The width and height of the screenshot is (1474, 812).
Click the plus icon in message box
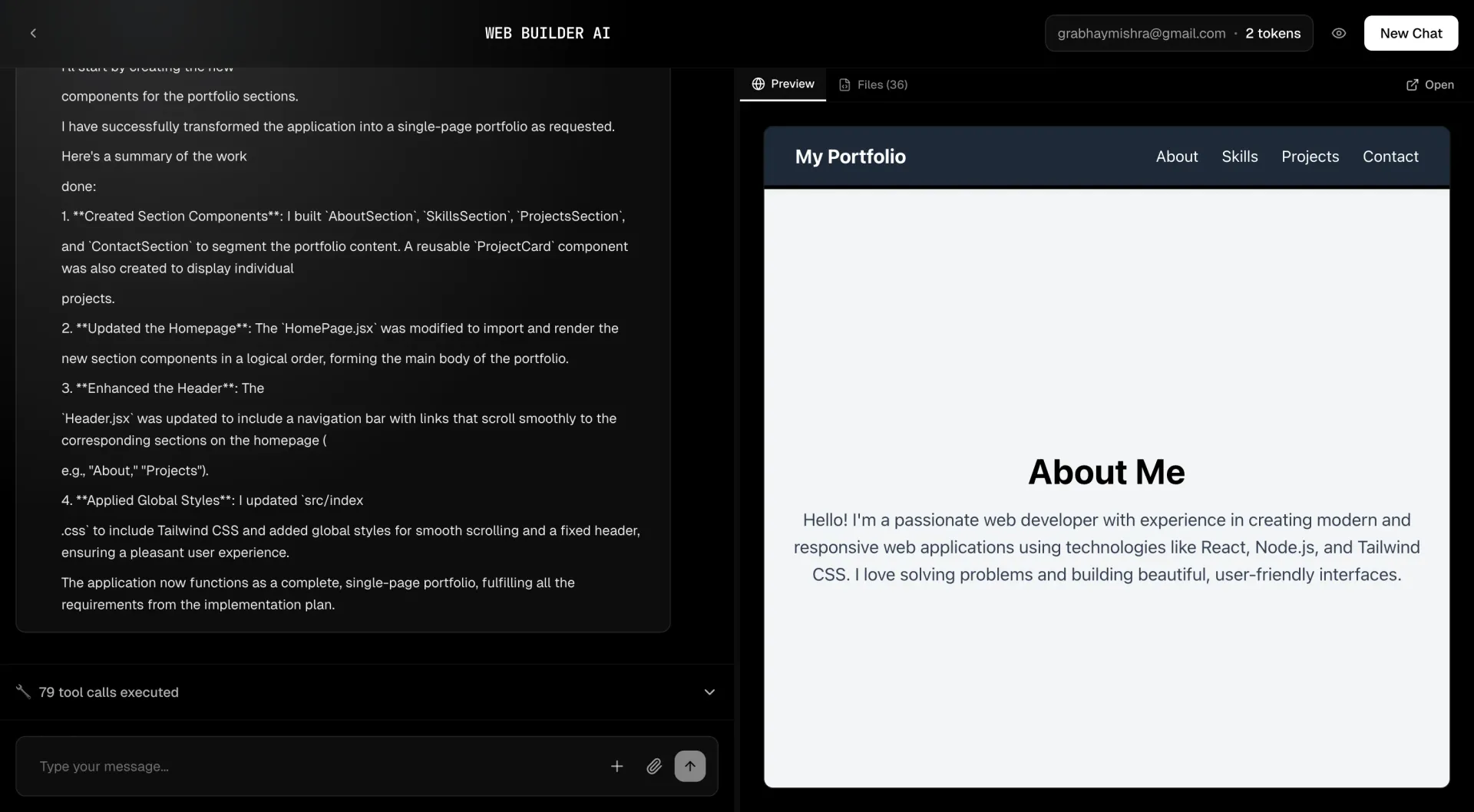point(616,766)
